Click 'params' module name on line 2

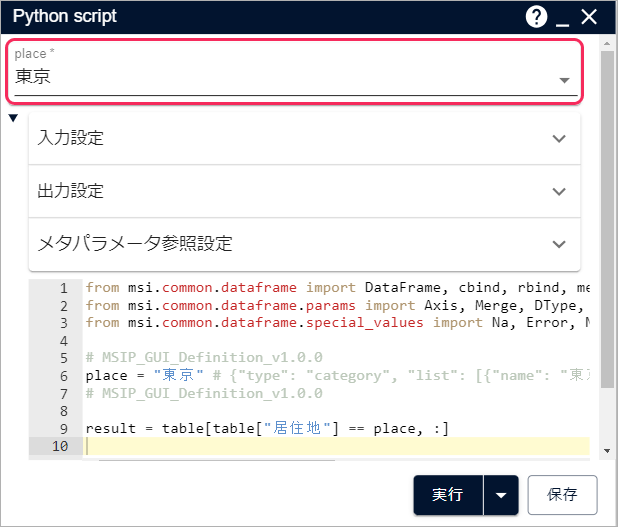coord(331,305)
